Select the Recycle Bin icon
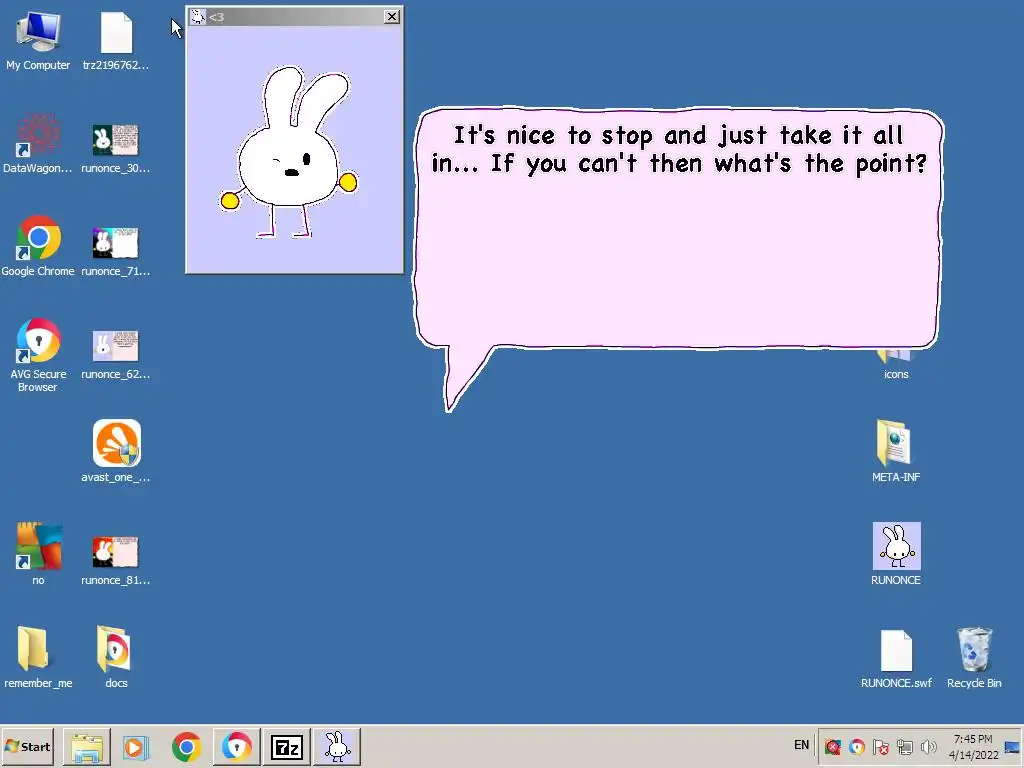 (x=974, y=658)
